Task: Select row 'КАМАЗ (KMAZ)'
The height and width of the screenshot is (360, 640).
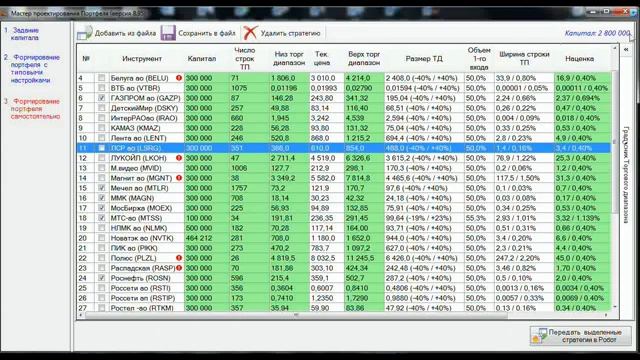Action: pos(344,128)
